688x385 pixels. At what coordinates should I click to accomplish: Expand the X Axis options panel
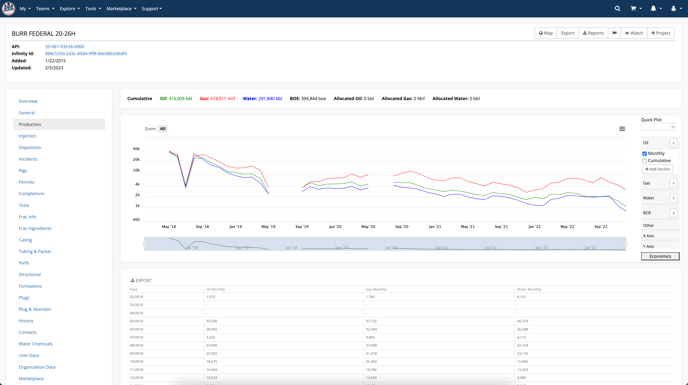(659, 236)
